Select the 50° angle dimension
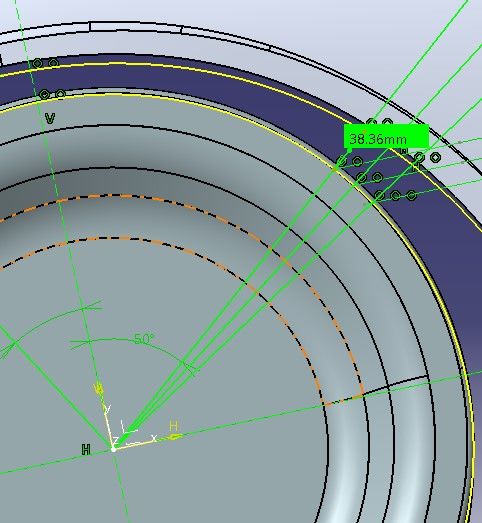Screen dimensions: 482x523 (x=144, y=340)
